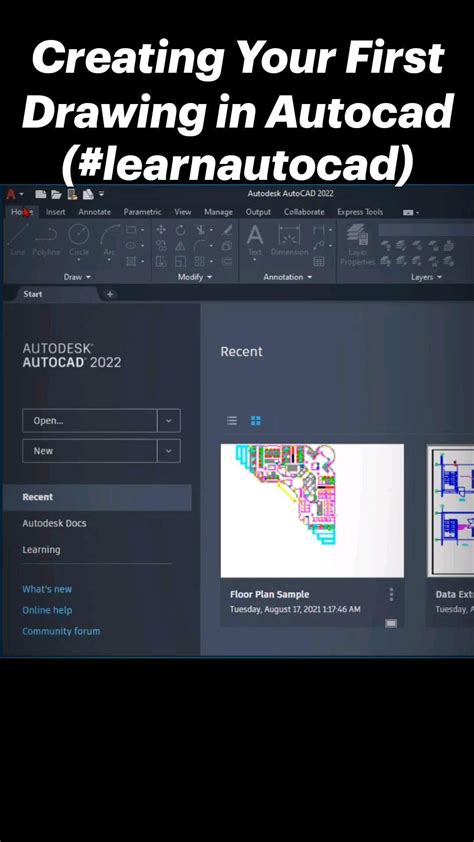Image resolution: width=474 pixels, height=842 pixels.
Task: Select Autodesk Docs in the sidebar
Action: [54, 523]
